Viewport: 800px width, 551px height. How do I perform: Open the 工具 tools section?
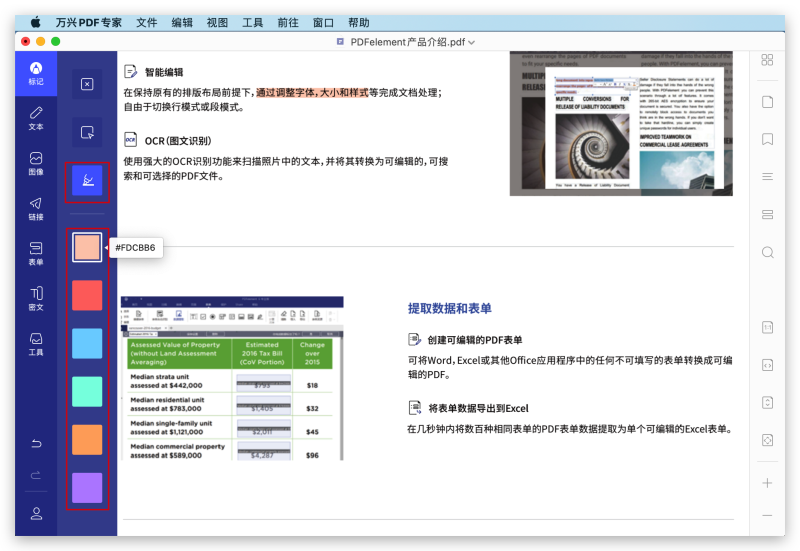point(36,344)
